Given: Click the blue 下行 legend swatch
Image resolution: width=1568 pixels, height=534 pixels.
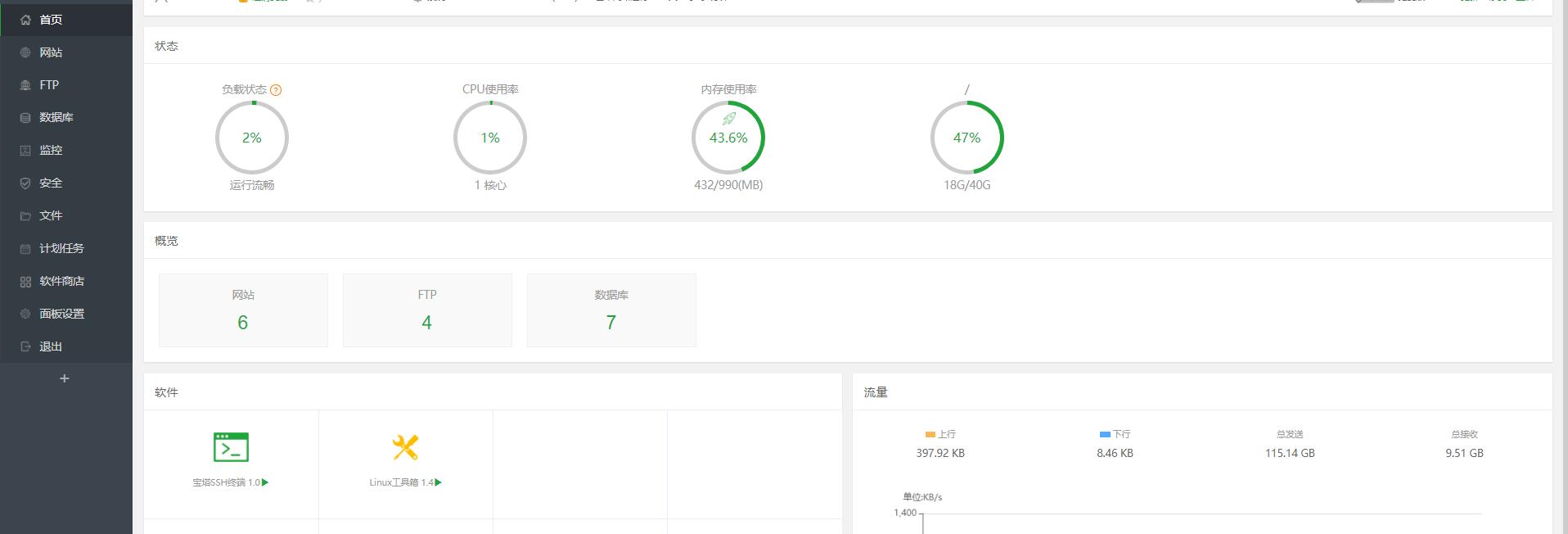Looking at the screenshot, I should pos(1105,434).
